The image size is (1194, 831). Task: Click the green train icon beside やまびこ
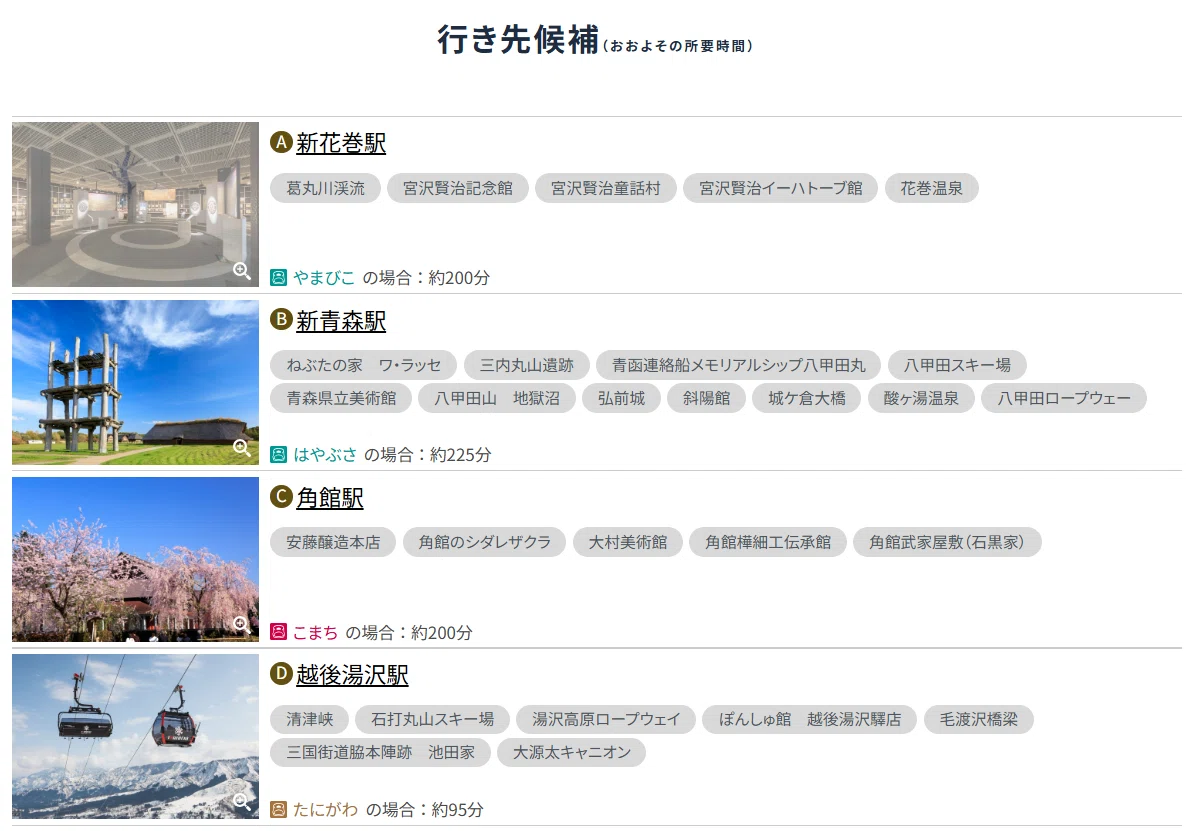279,277
